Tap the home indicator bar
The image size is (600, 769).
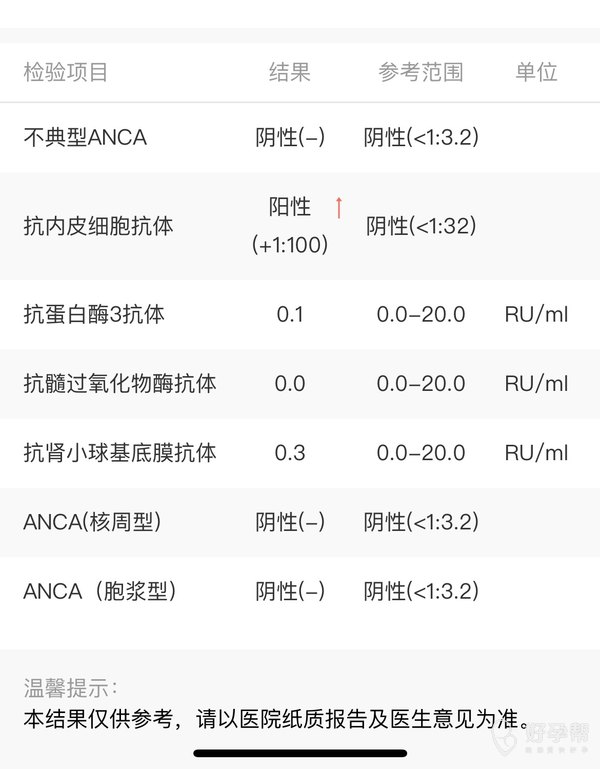(x=300, y=753)
